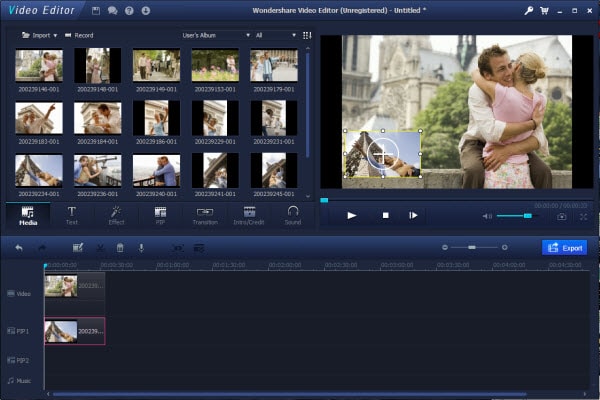Open the User's Album dropdown
600x400 pixels.
tap(215, 35)
